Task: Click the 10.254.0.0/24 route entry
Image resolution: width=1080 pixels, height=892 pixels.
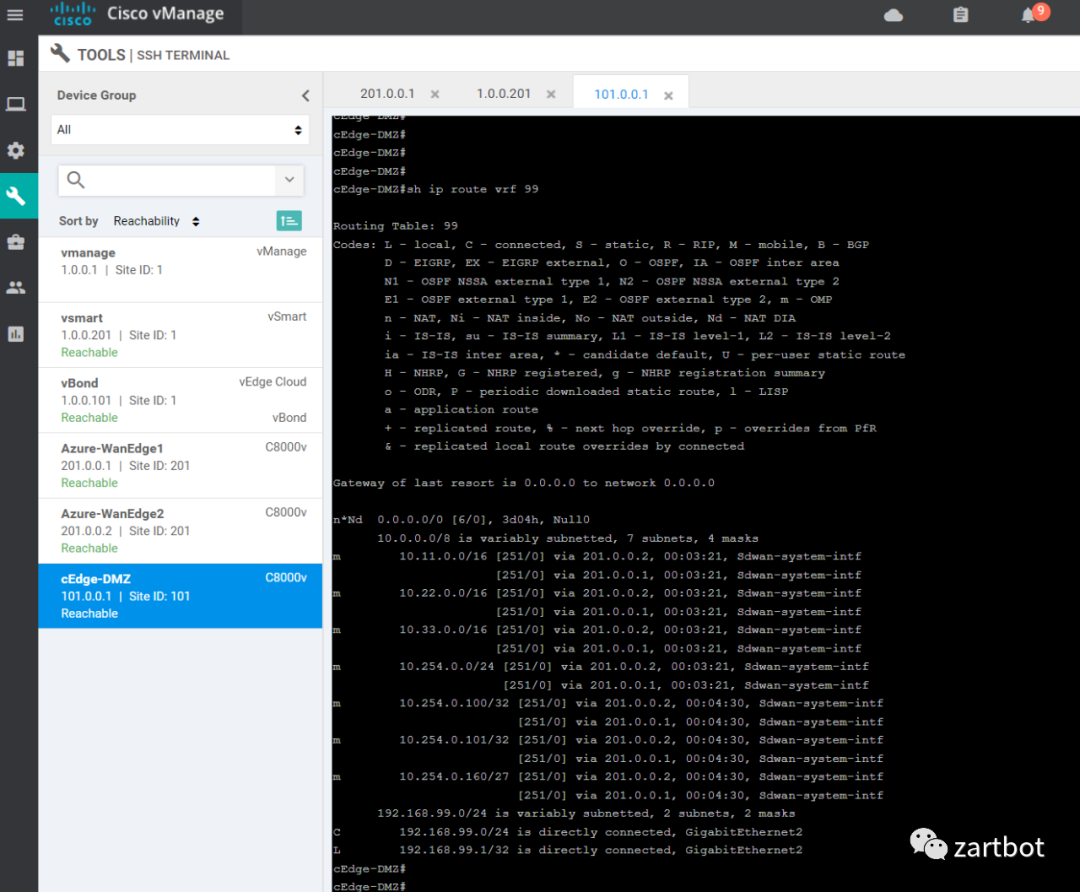Action: click(601, 667)
